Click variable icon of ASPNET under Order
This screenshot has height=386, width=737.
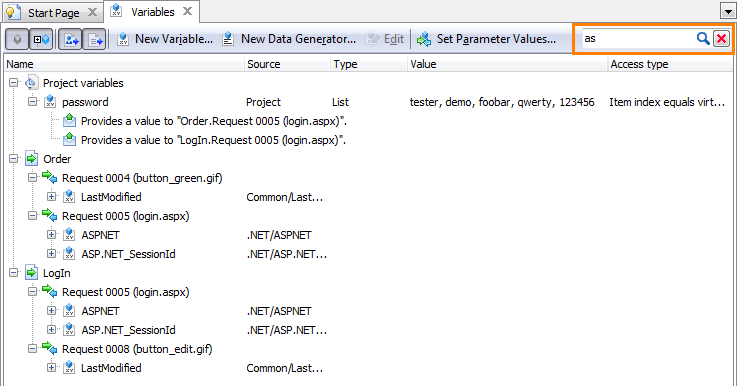tap(69, 235)
